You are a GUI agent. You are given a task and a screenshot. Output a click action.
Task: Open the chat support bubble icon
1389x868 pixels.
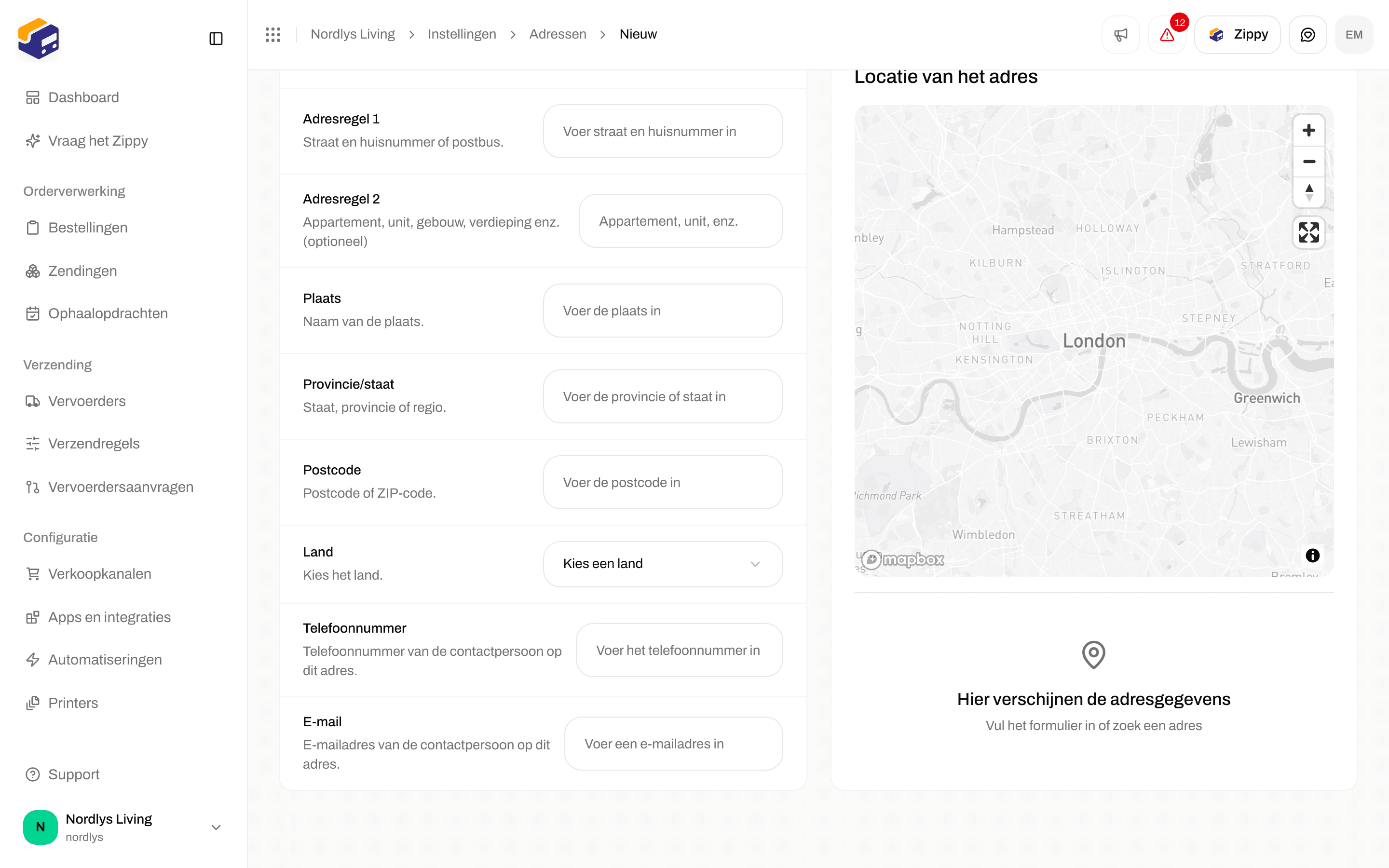click(x=1307, y=34)
